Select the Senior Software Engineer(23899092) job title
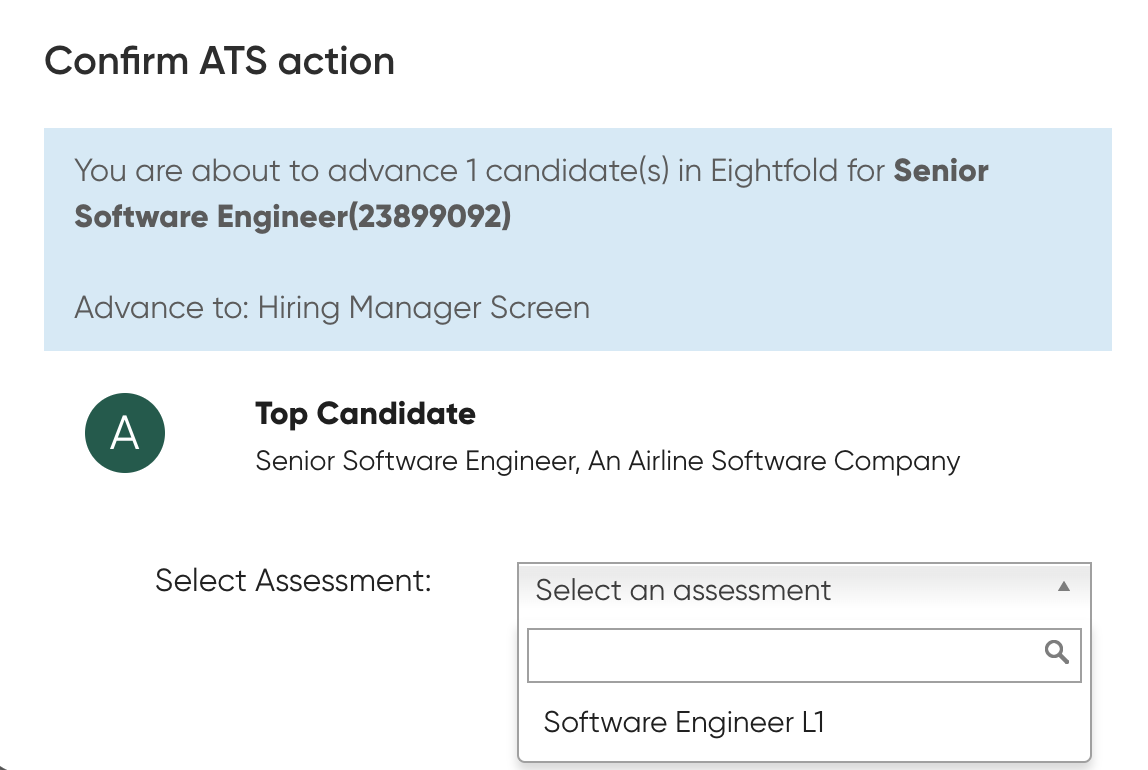The image size is (1148, 770). pyautogui.click(x=531, y=193)
